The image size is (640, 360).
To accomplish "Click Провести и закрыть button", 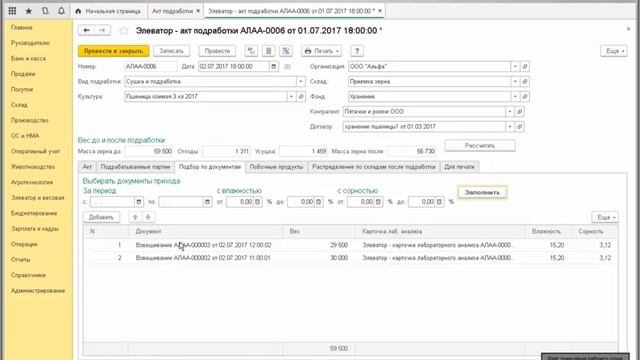I will pos(113,51).
